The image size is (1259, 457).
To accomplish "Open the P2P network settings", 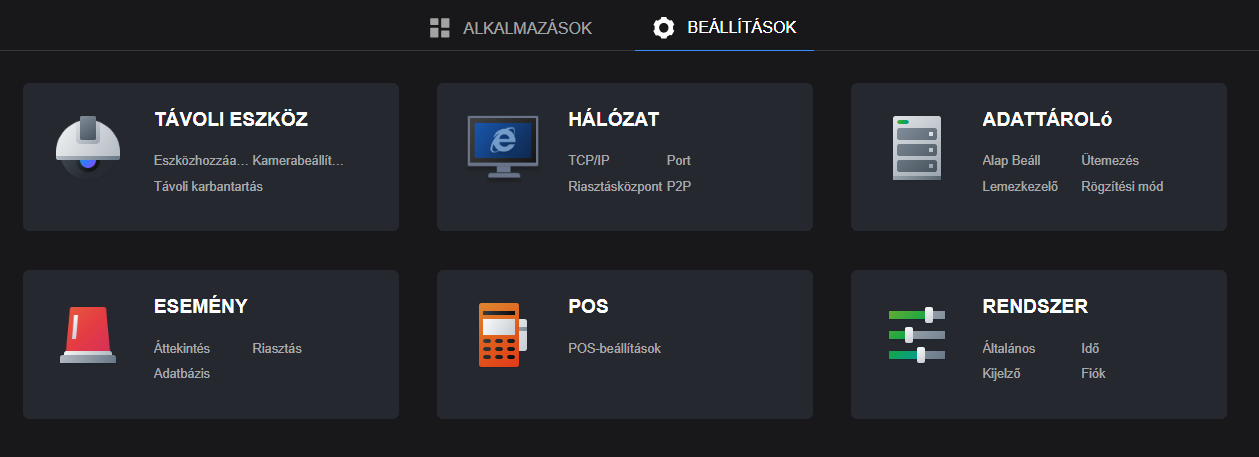I will pos(679,186).
